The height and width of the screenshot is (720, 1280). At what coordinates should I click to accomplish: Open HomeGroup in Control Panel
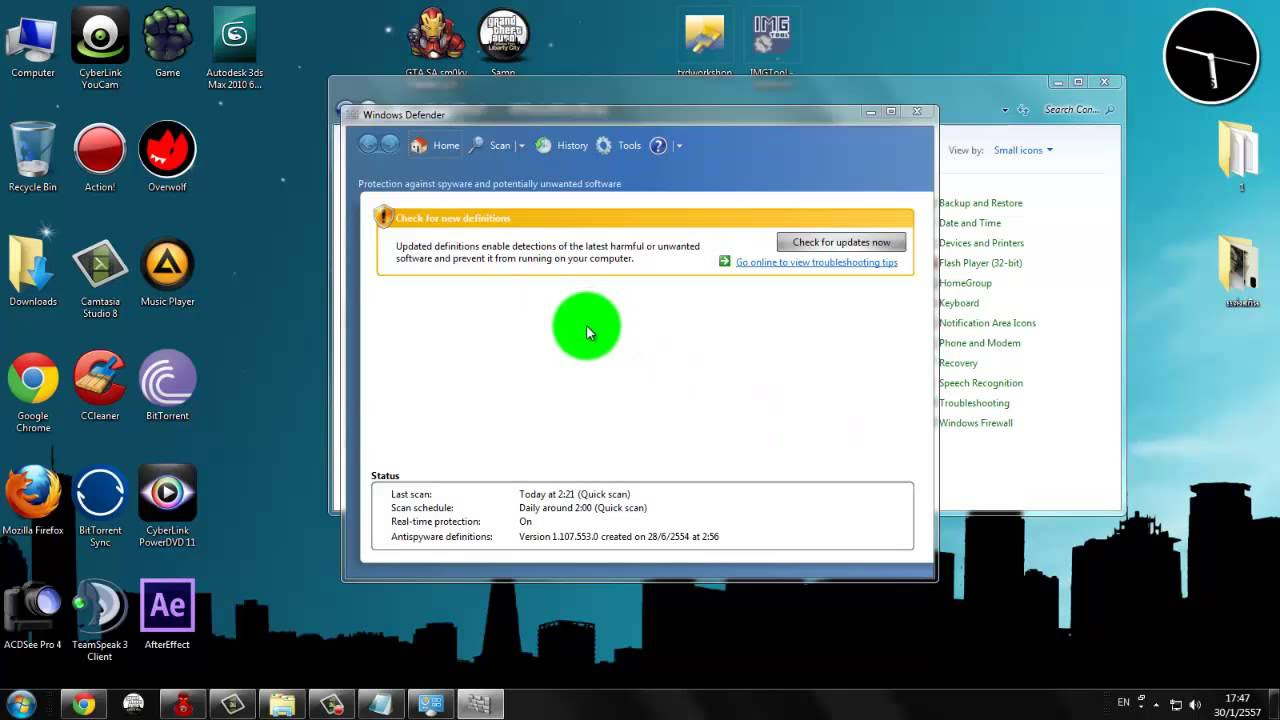pos(965,283)
